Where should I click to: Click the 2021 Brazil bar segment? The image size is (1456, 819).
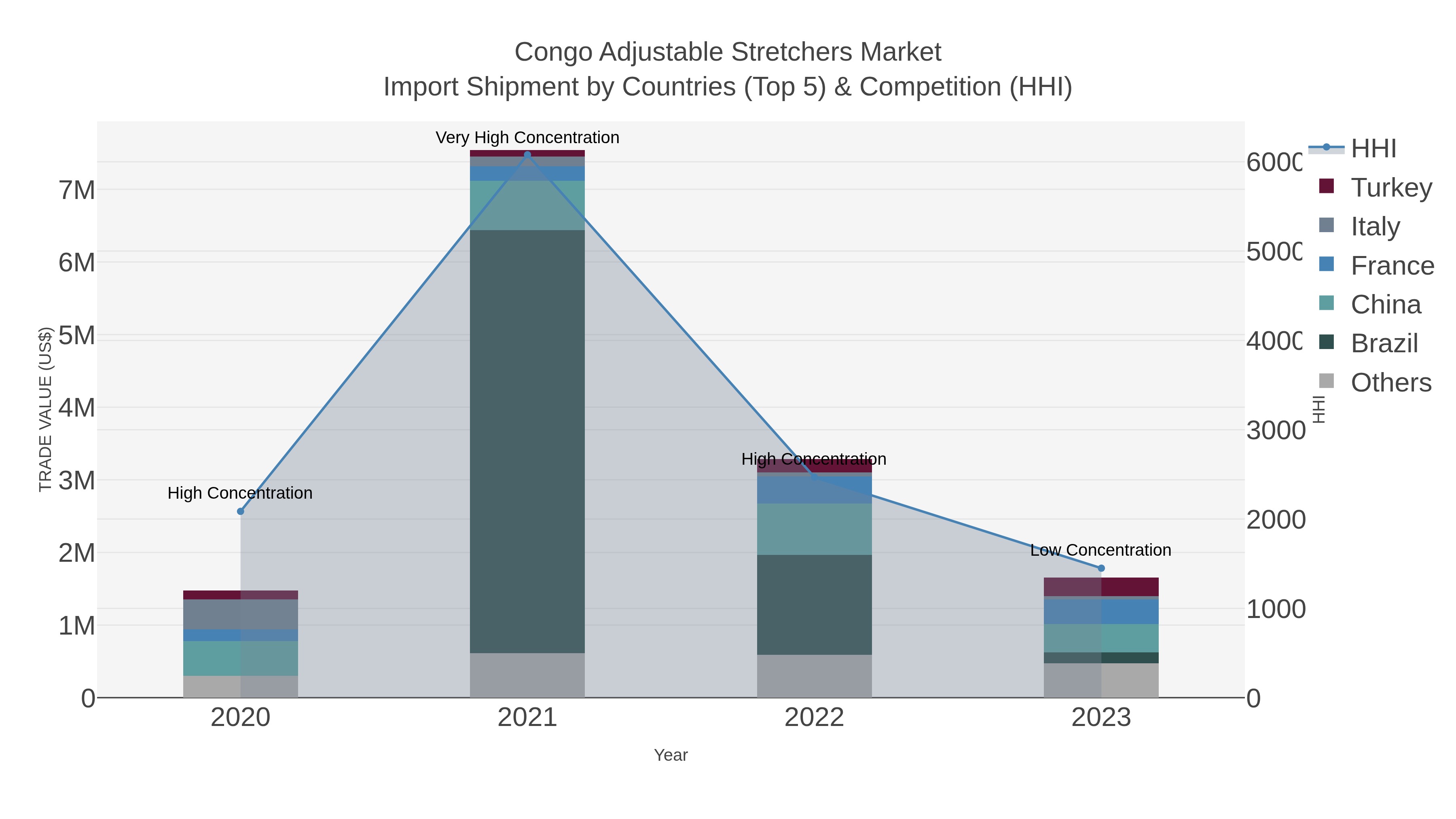(x=527, y=441)
